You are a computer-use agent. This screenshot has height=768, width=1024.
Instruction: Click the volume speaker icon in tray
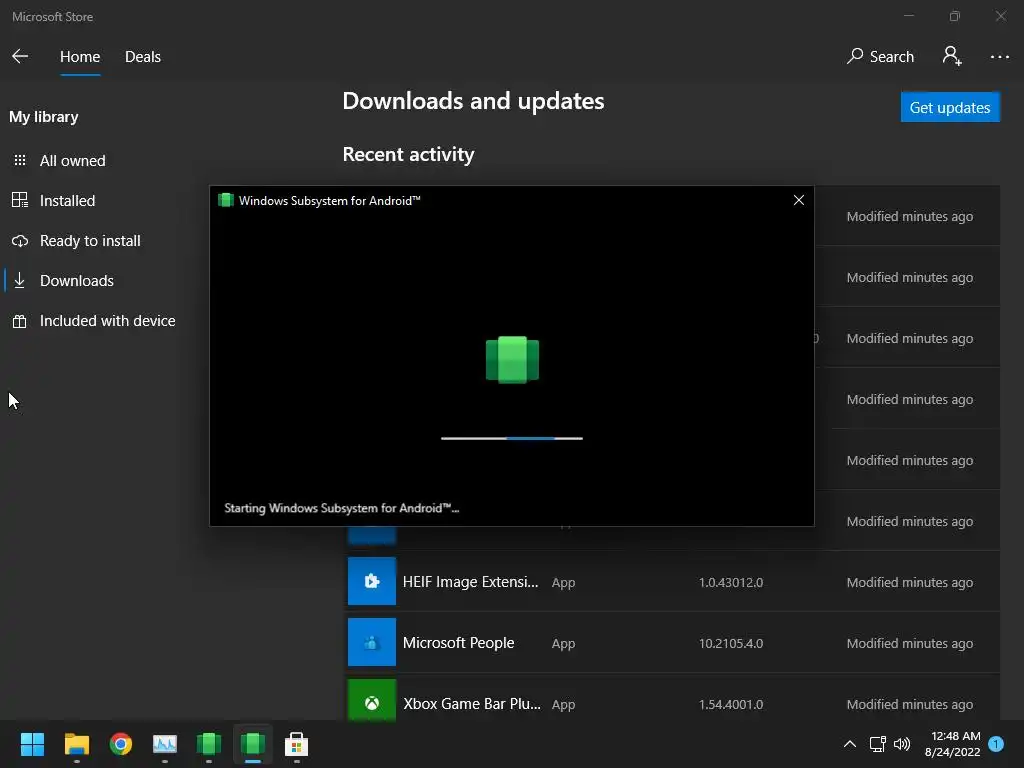click(902, 744)
